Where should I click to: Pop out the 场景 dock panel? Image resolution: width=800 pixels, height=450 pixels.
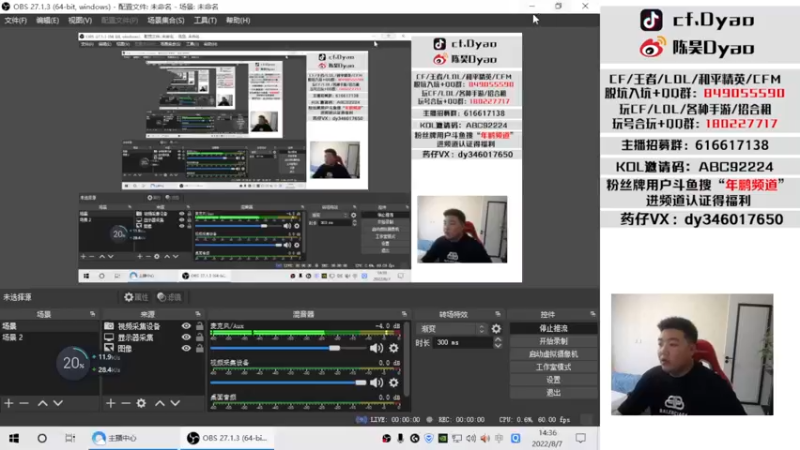[92, 314]
